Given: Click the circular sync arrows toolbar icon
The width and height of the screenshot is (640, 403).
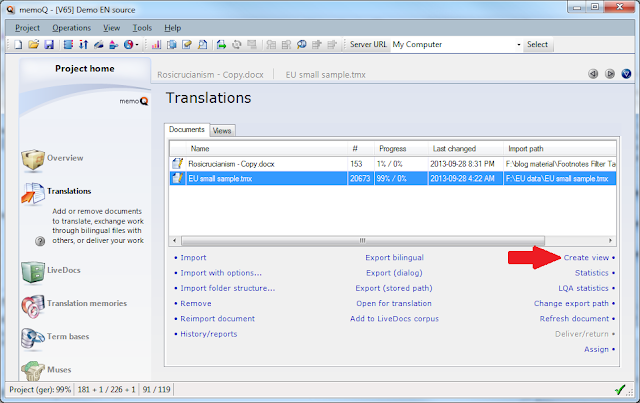Looking at the screenshot, I should (x=237, y=45).
